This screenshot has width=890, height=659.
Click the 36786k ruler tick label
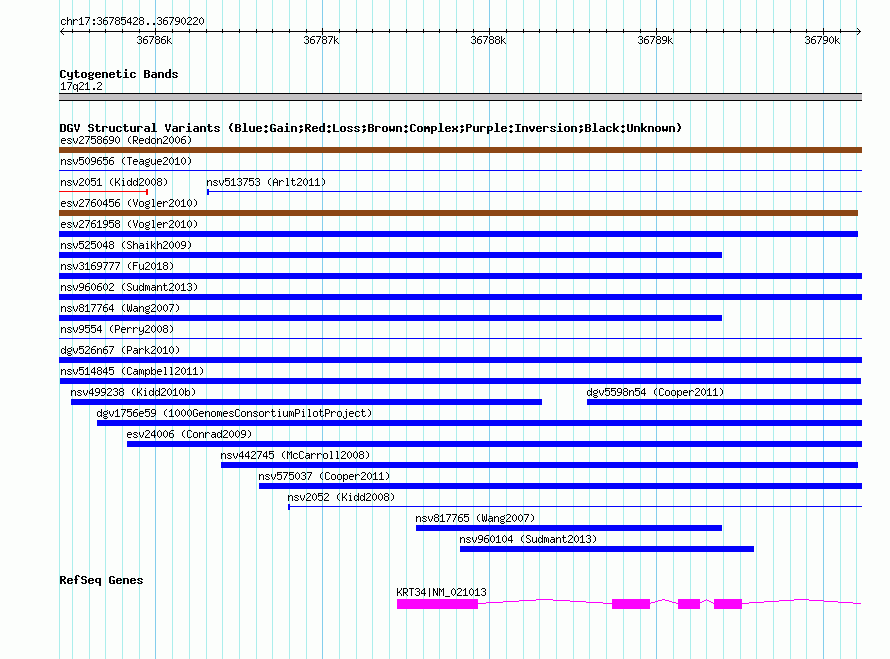pyautogui.click(x=154, y=40)
